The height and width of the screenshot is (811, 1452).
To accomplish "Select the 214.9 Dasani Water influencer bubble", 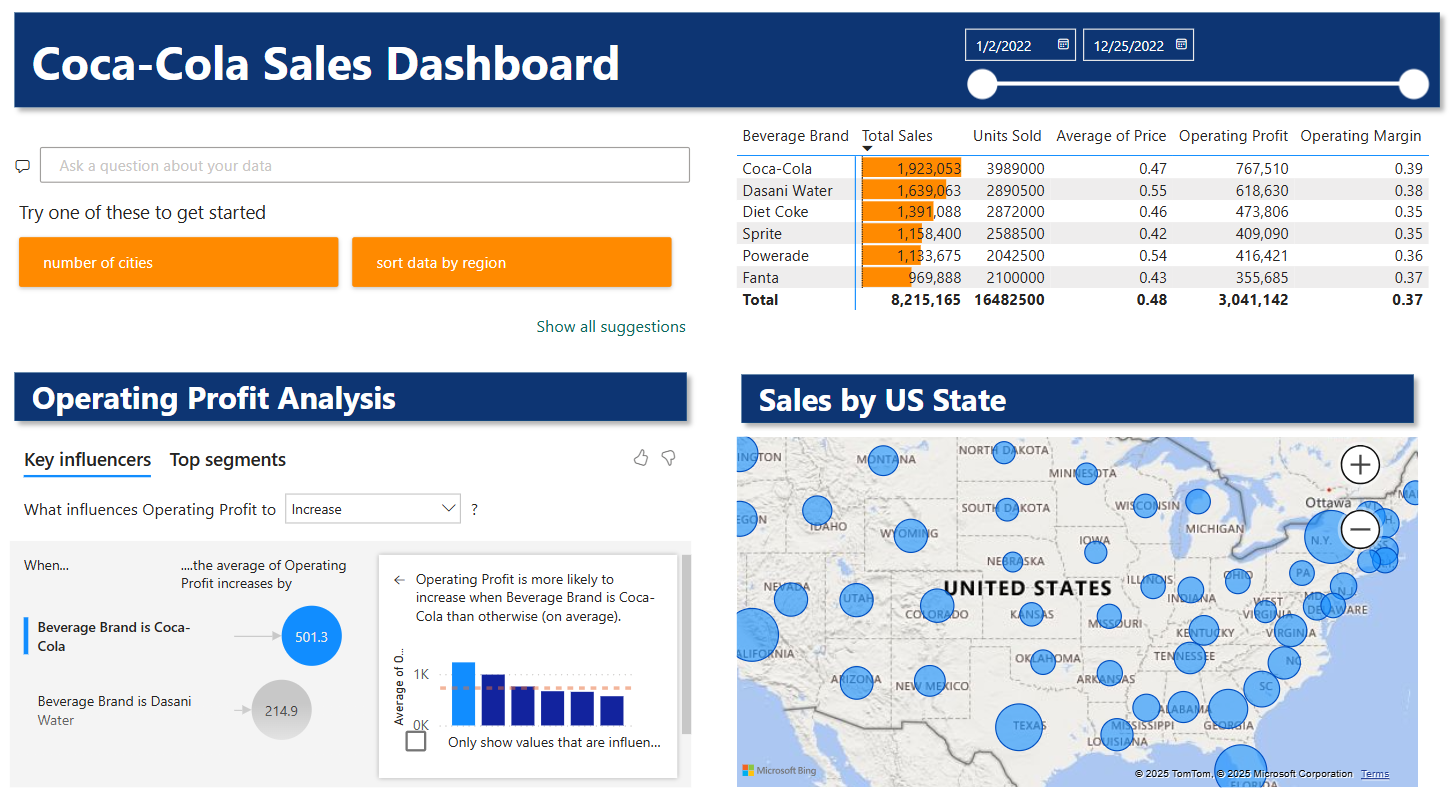I will coord(282,711).
